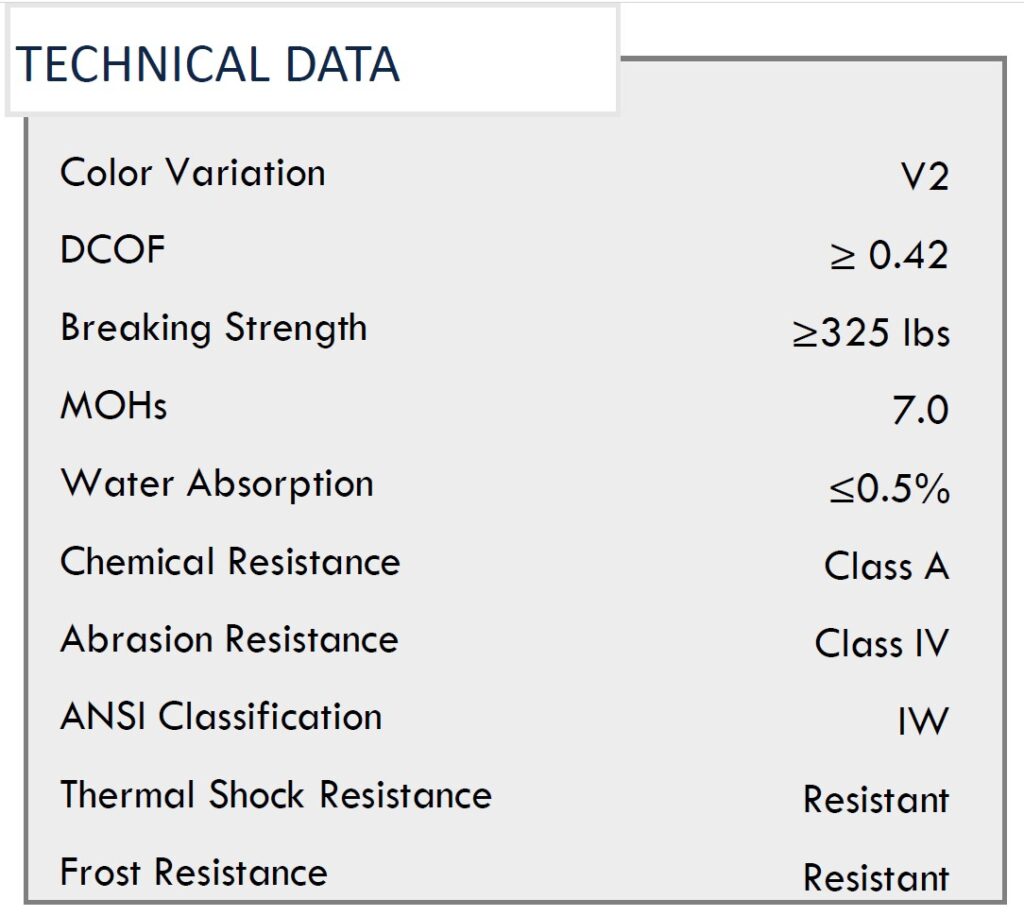Select the Thermal Shock Resistance label
This screenshot has height=916, width=1024.
pos(276,795)
